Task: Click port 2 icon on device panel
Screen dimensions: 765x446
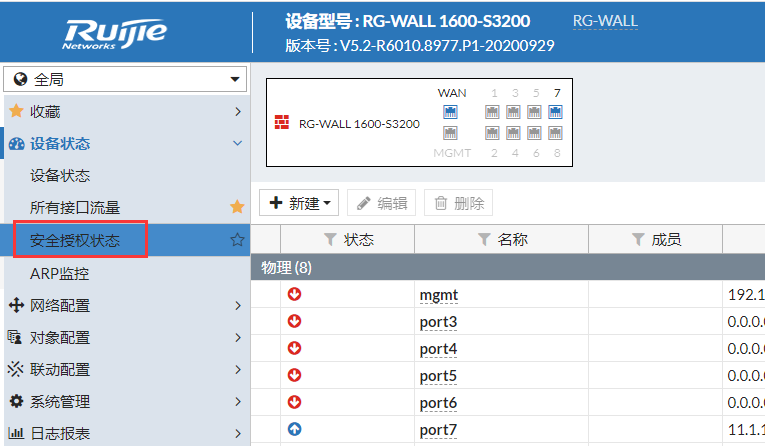Action: click(492, 133)
